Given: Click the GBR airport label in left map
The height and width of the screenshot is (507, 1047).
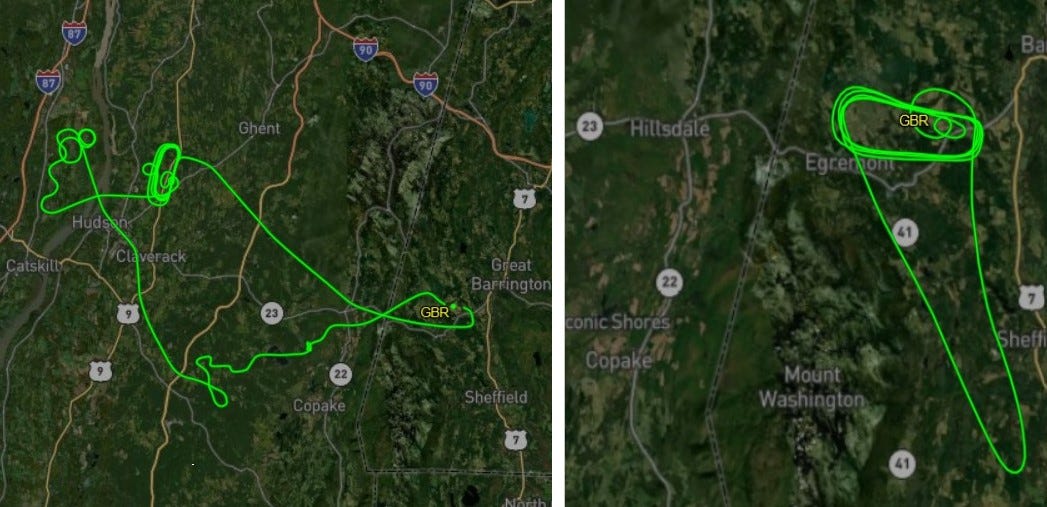Looking at the screenshot, I should (x=435, y=311).
